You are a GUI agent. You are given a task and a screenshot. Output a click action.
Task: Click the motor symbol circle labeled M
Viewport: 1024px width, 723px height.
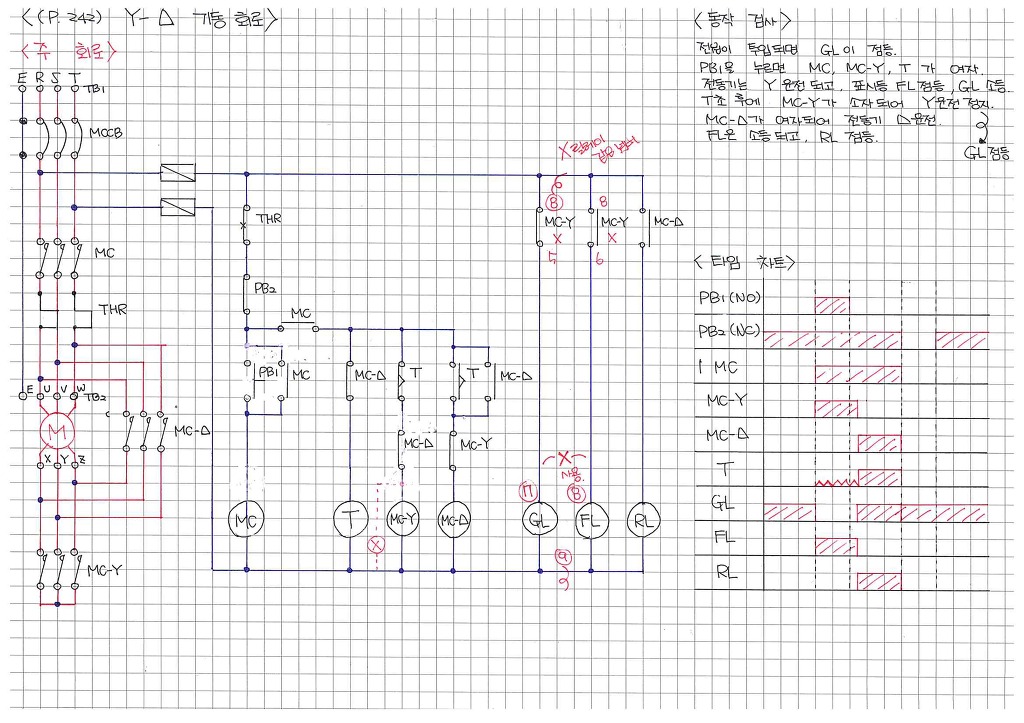57,431
